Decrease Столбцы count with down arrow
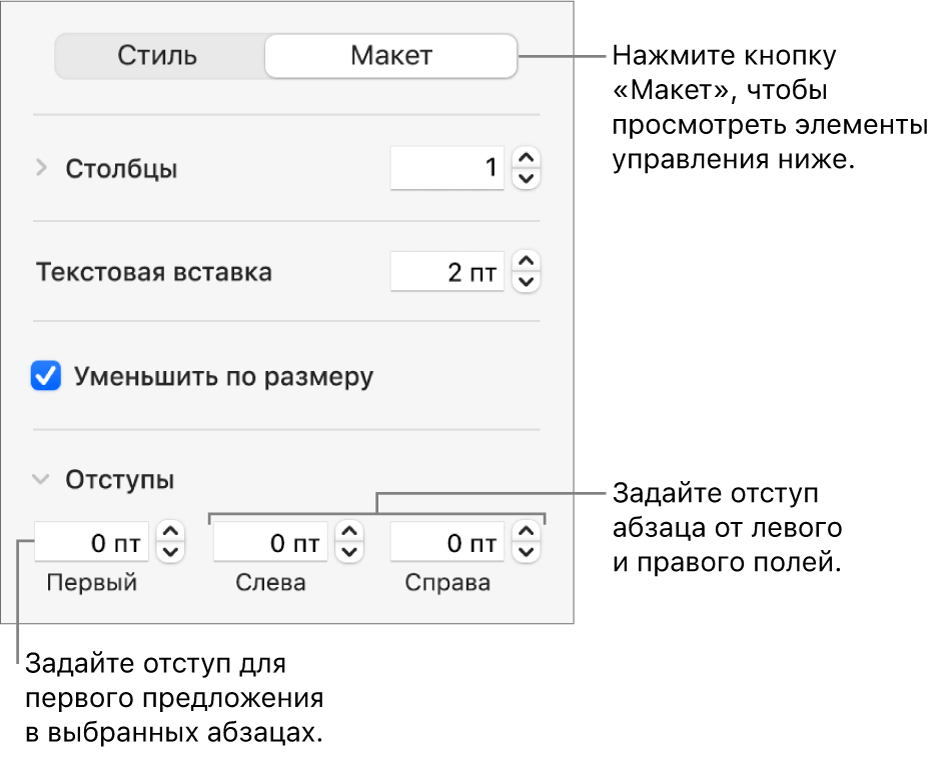947x758 pixels. [x=526, y=179]
